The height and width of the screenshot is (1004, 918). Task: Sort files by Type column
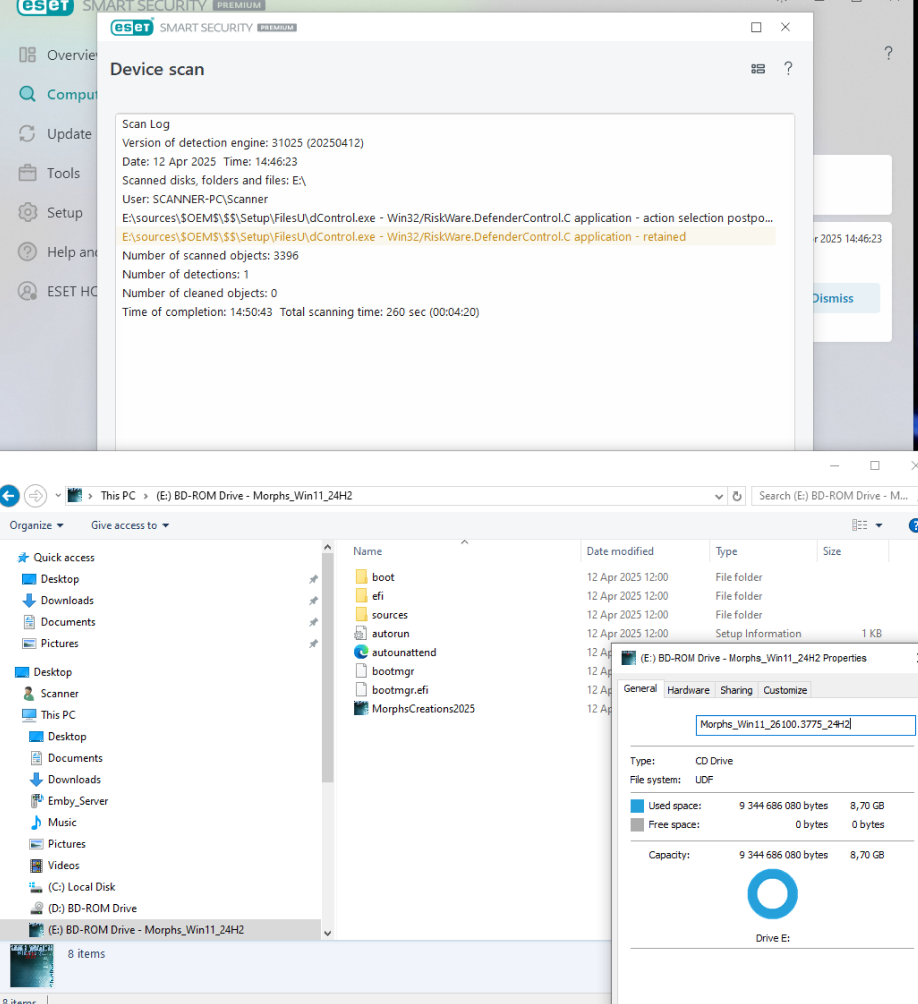coord(726,551)
